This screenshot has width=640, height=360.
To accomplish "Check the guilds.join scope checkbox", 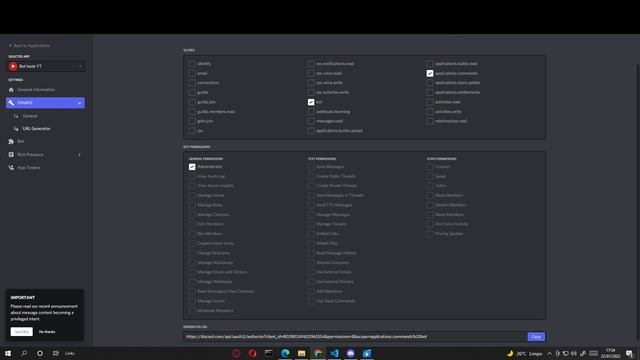I will pos(192,102).
